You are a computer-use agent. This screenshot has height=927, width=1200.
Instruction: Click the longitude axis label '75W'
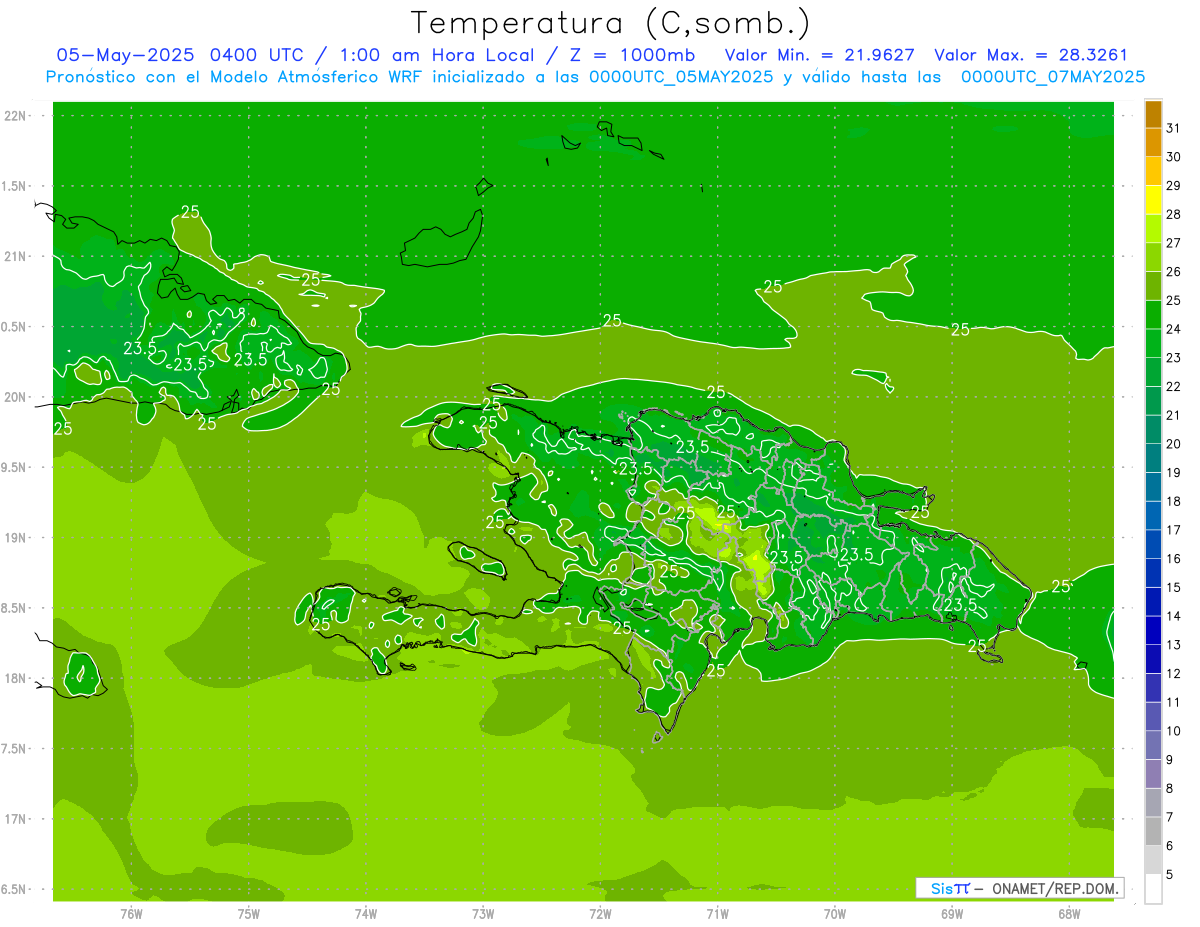coord(249,914)
